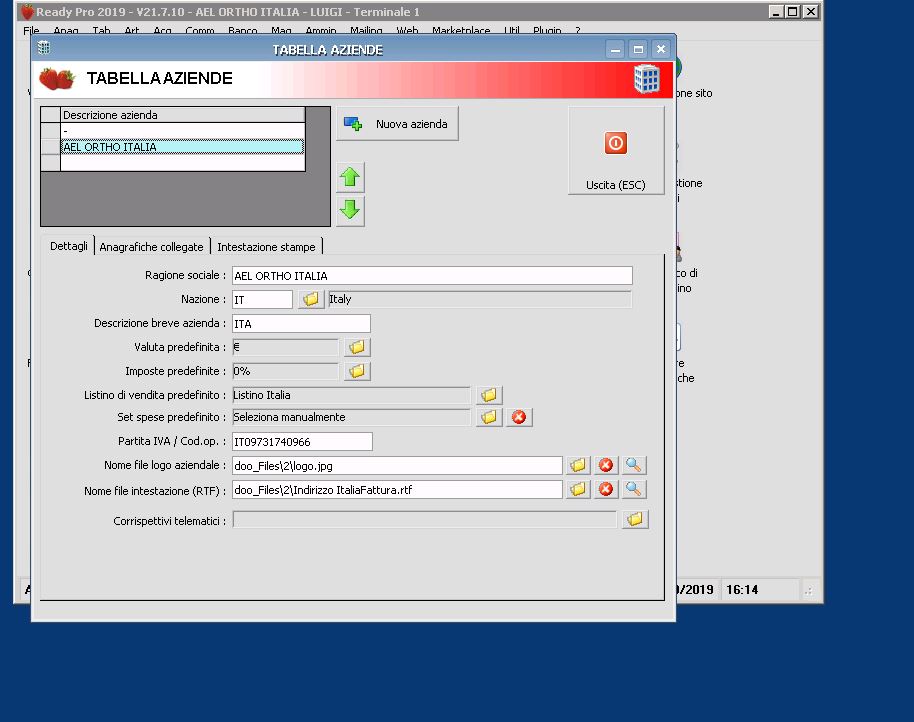Click the 0% Imposte predefinite value
Viewport: 914px width, 722px height.
285,371
